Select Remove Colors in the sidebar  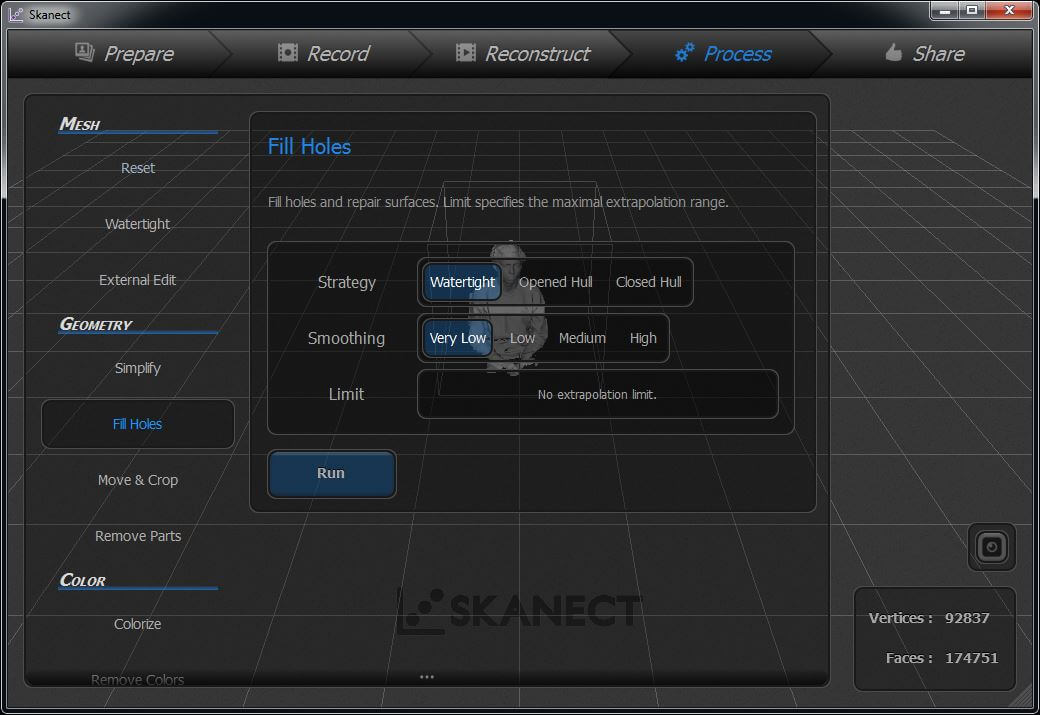[x=137, y=680]
